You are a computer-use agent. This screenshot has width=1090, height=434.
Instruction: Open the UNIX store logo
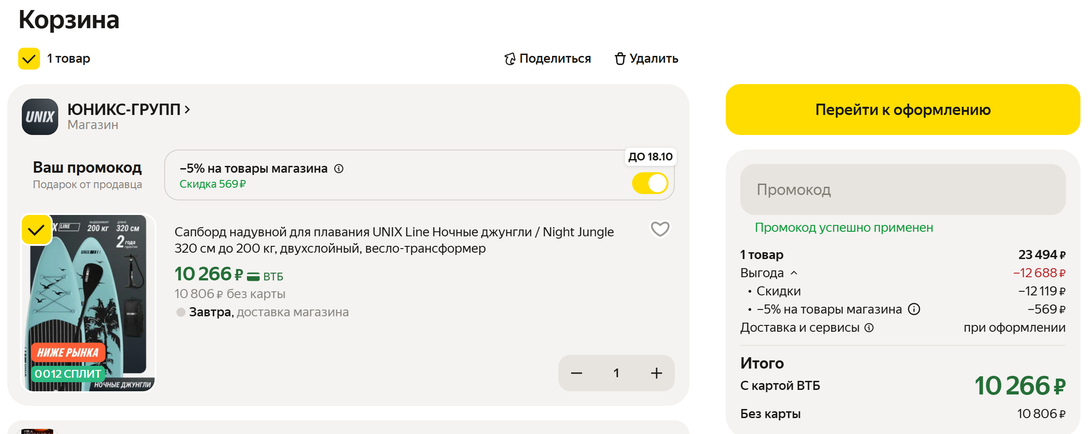click(40, 116)
